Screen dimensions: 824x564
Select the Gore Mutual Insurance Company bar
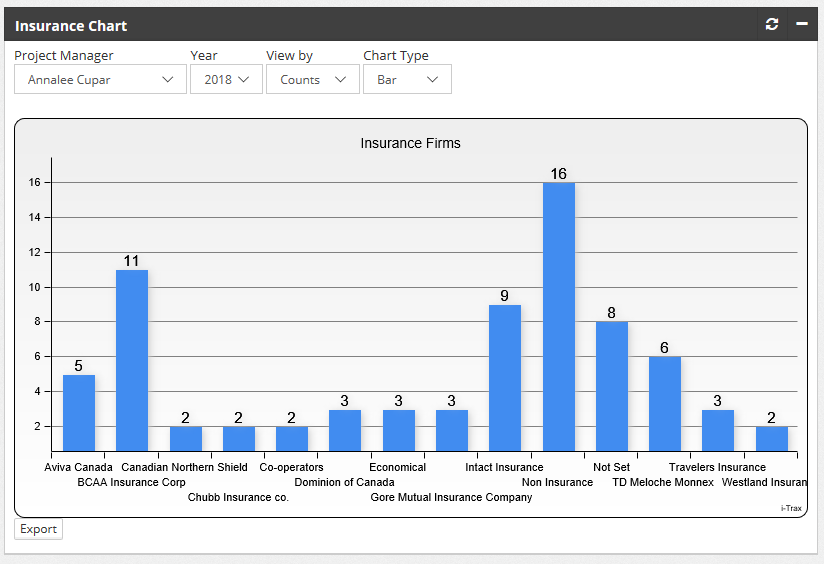tap(452, 431)
